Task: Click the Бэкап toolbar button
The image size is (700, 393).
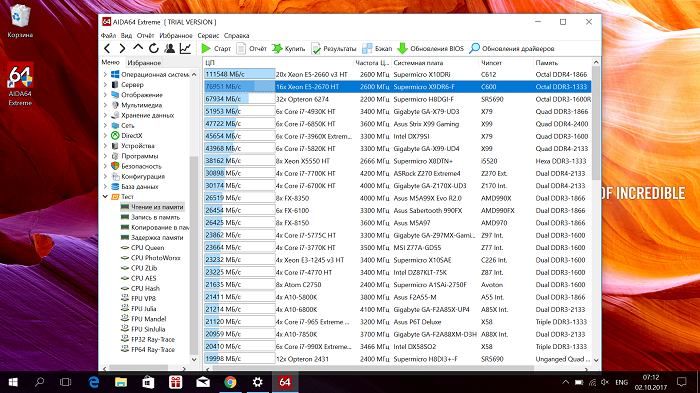Action: click(x=377, y=49)
